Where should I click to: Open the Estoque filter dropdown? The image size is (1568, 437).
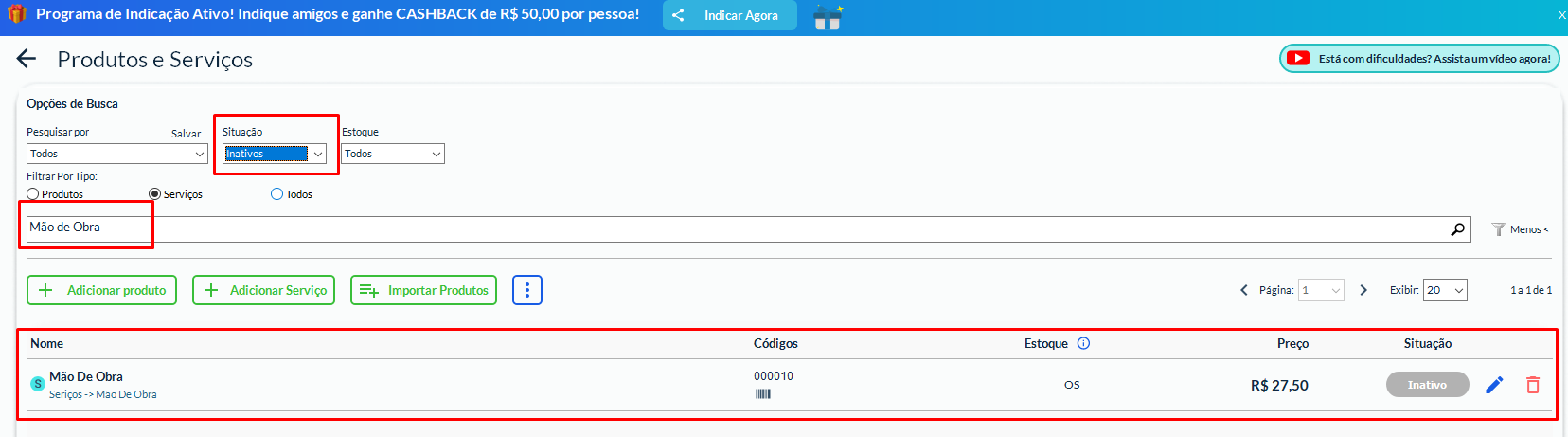393,154
